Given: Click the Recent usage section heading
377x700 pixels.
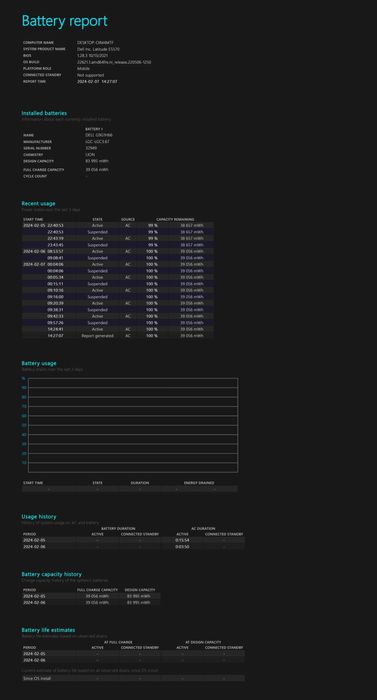Looking at the screenshot, I should (38, 204).
